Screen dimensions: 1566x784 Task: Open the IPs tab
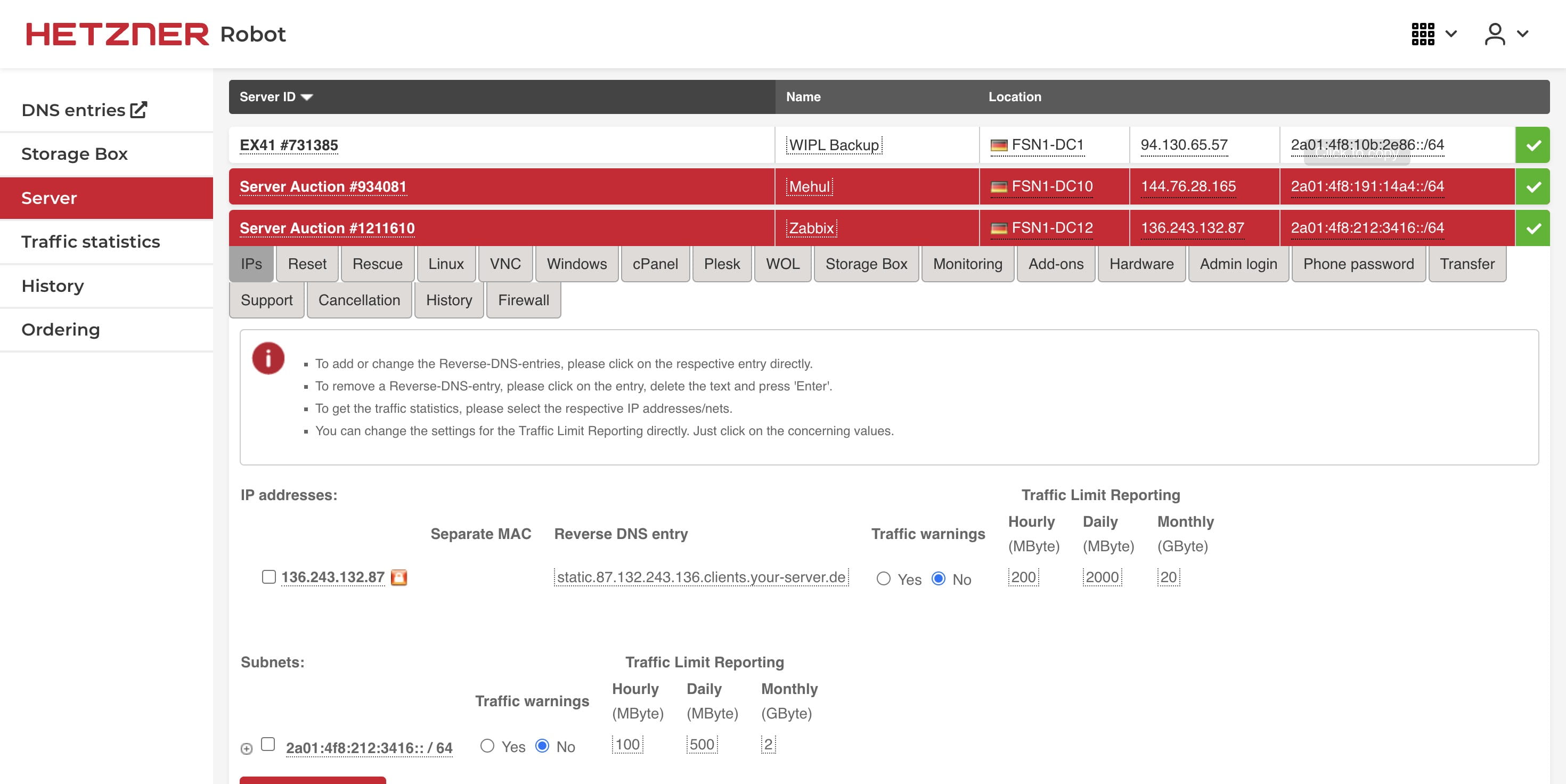click(251, 264)
